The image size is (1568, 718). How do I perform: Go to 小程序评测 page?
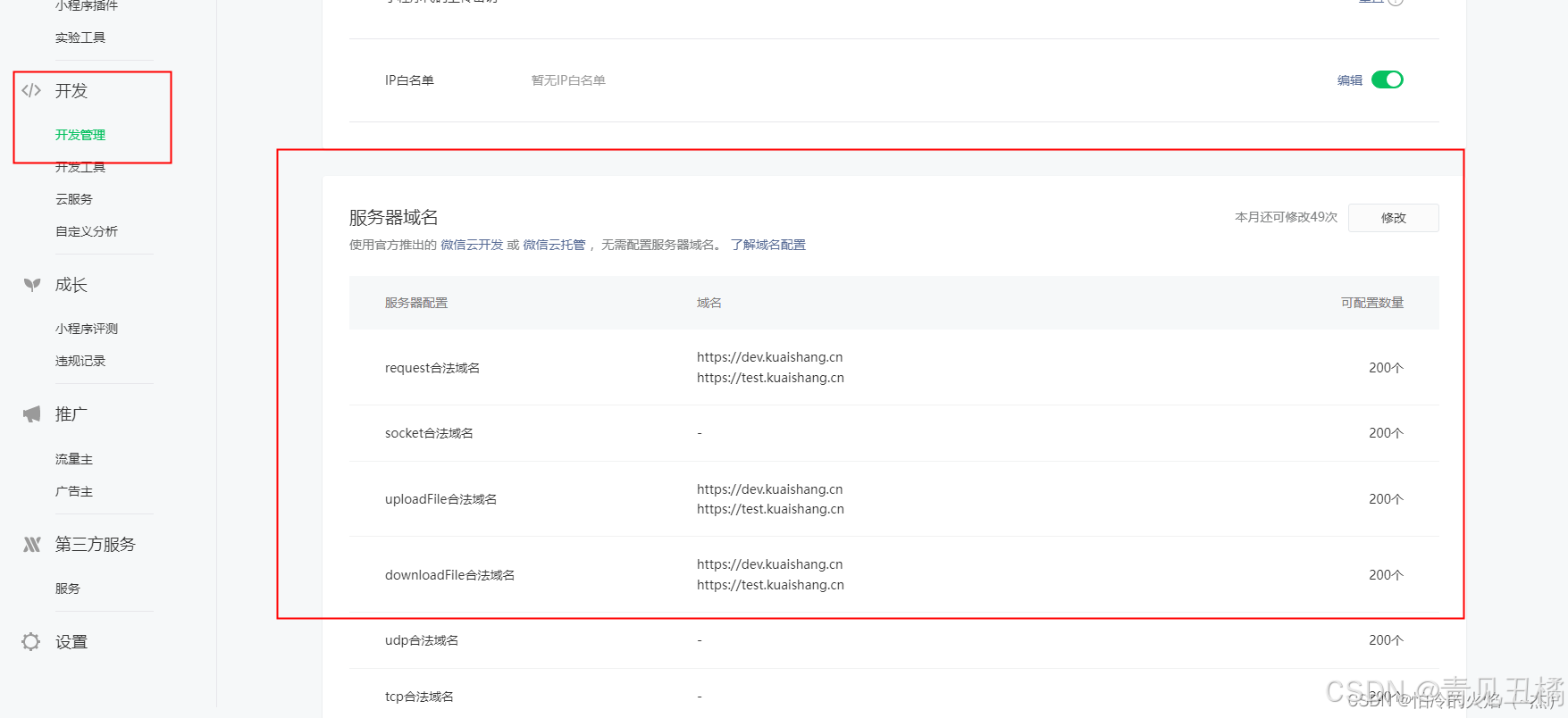[x=87, y=329]
